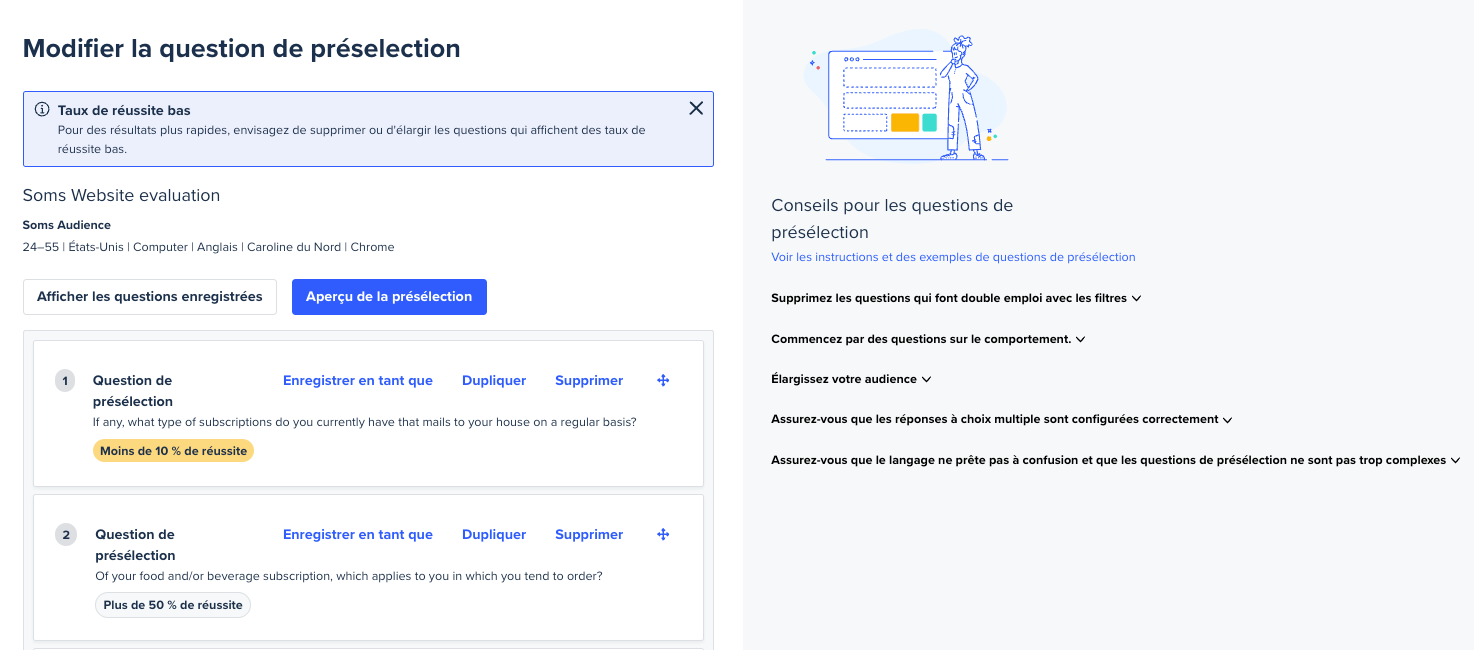Delete question 2 with Supprimer
This screenshot has height=650, width=1474.
(589, 535)
